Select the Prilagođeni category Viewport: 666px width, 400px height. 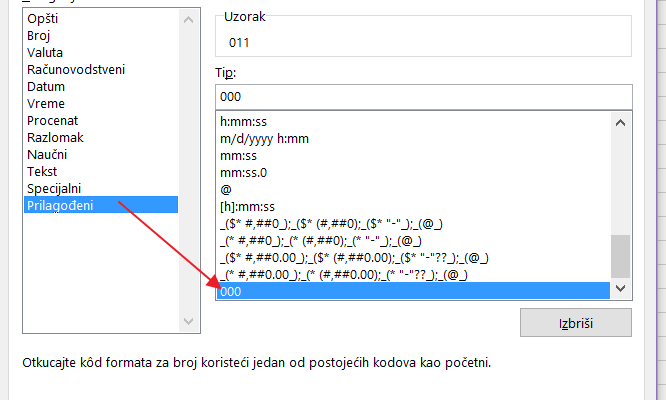101,205
